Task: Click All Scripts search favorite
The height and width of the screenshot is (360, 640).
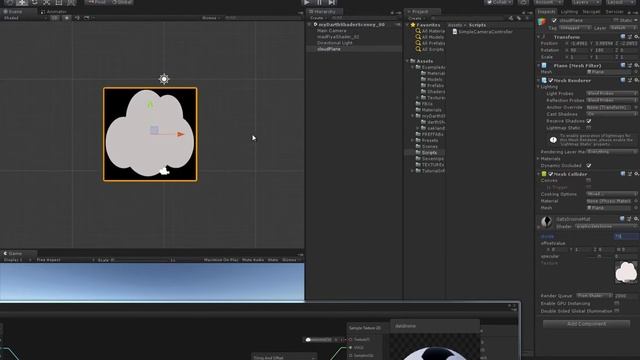Action: (x=430, y=49)
